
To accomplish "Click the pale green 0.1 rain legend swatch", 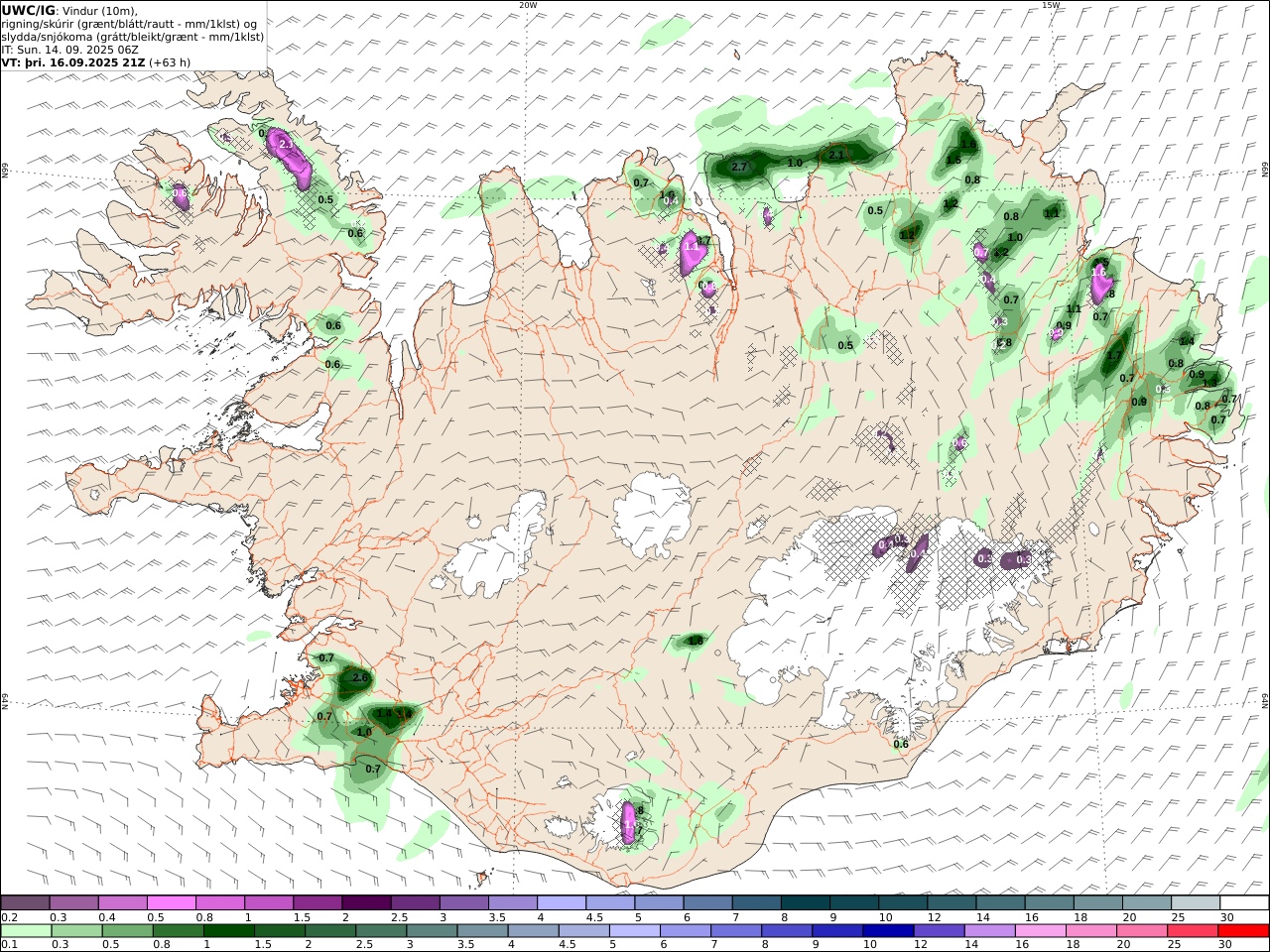I will [26, 930].
